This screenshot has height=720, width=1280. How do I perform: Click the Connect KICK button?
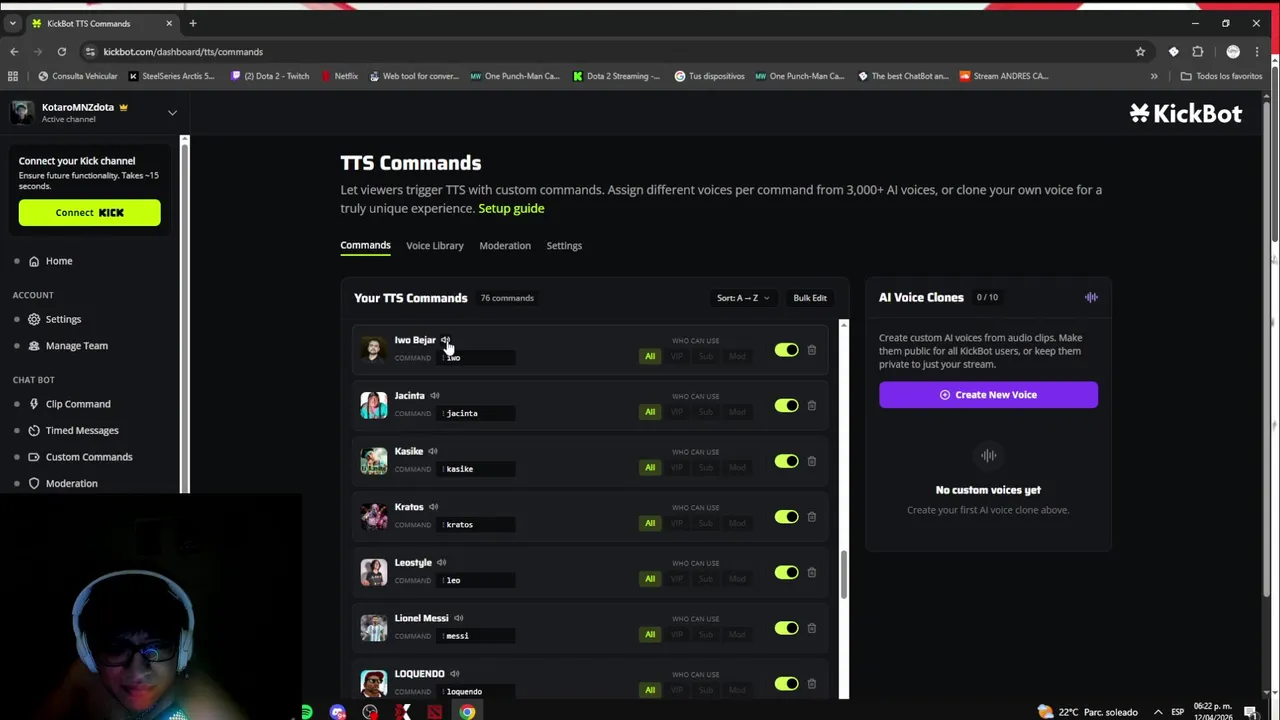pyautogui.click(x=89, y=212)
